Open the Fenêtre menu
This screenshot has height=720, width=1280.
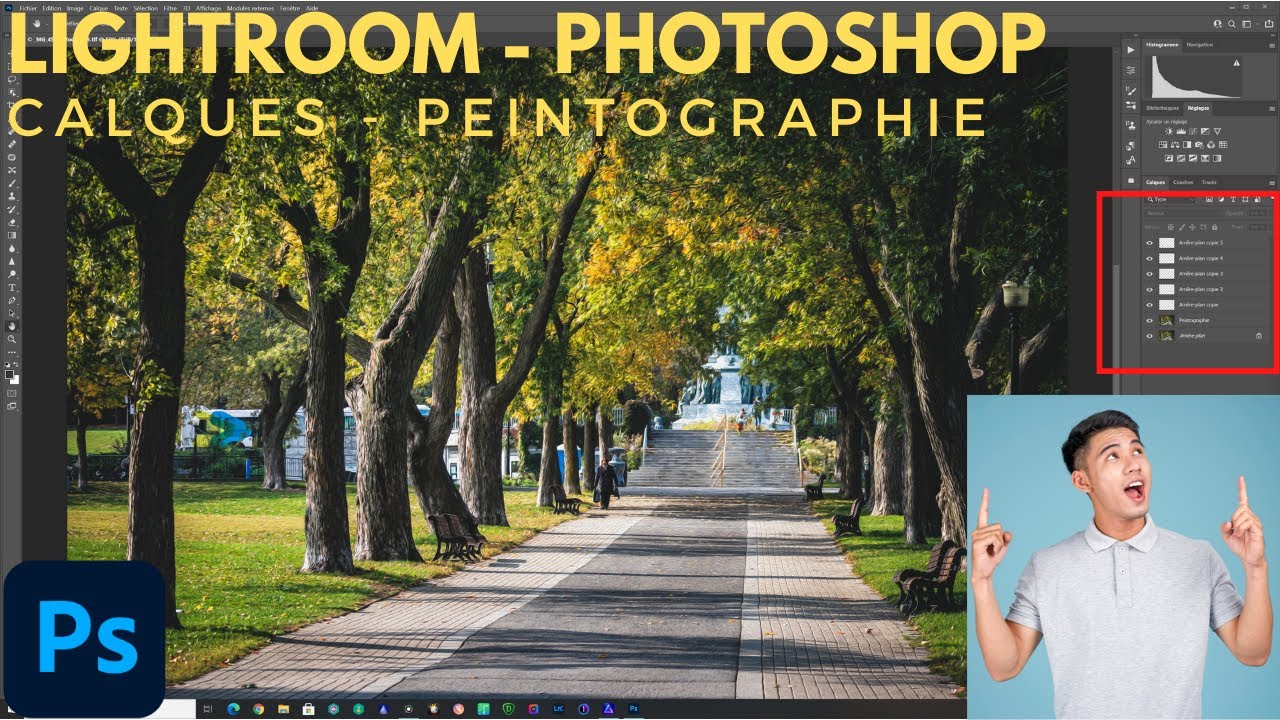click(290, 8)
